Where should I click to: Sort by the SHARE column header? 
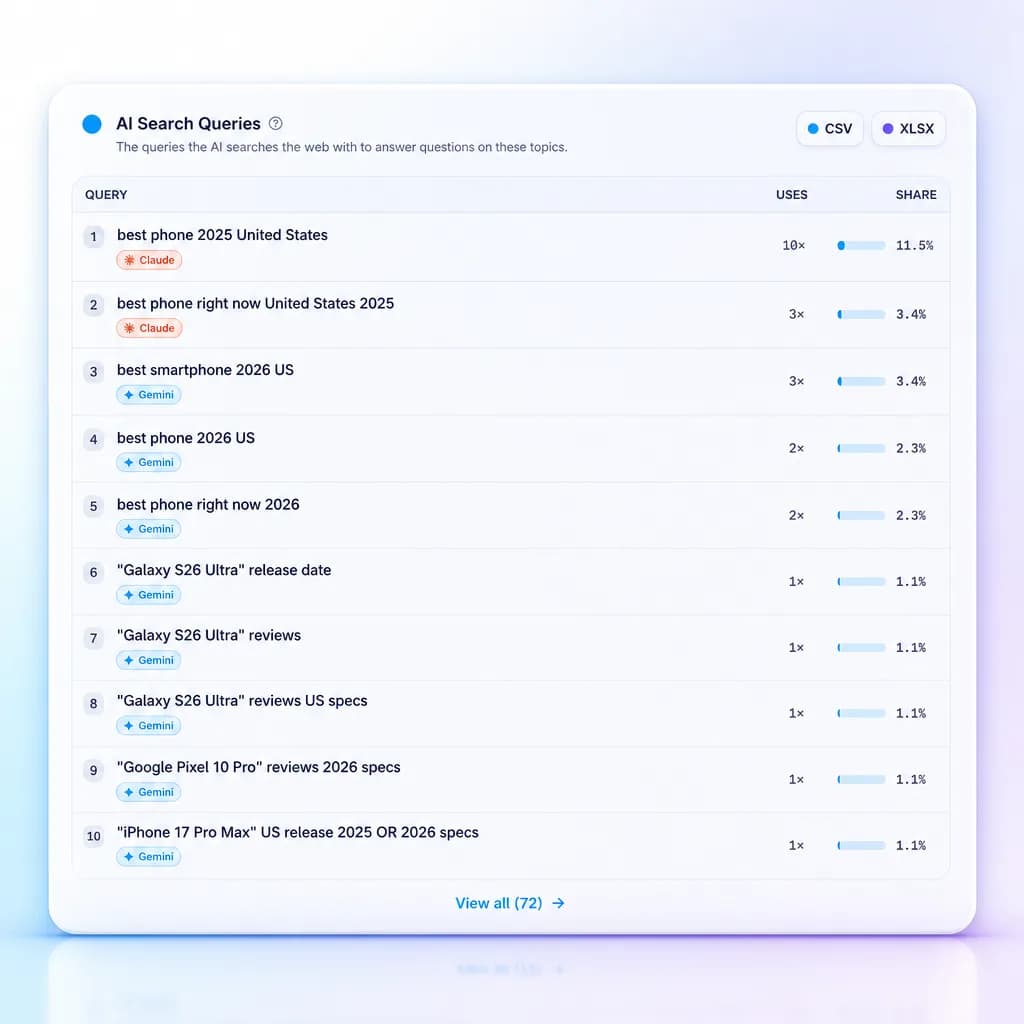[916, 195]
